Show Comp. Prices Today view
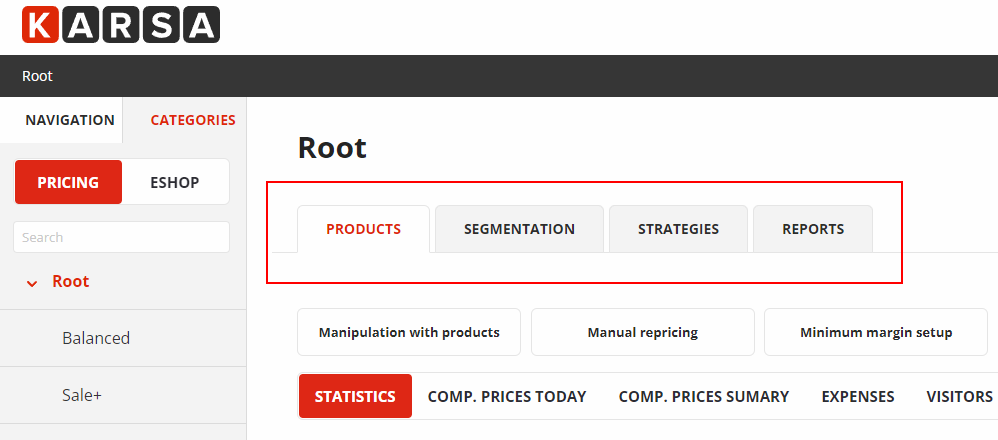This screenshot has width=998, height=440. tap(507, 397)
